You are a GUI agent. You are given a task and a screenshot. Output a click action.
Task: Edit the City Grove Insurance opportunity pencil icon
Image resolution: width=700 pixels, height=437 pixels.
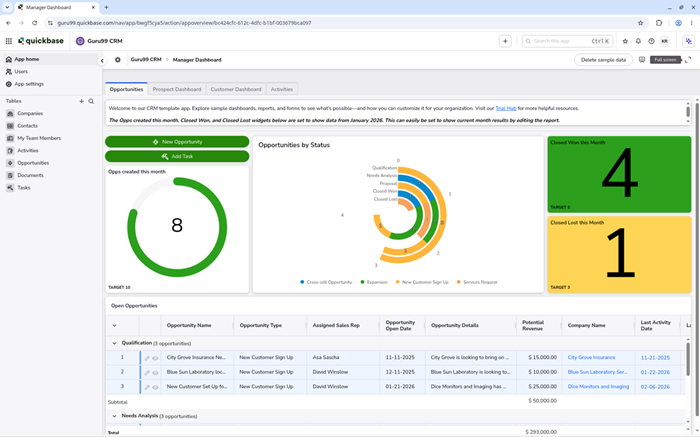click(147, 358)
